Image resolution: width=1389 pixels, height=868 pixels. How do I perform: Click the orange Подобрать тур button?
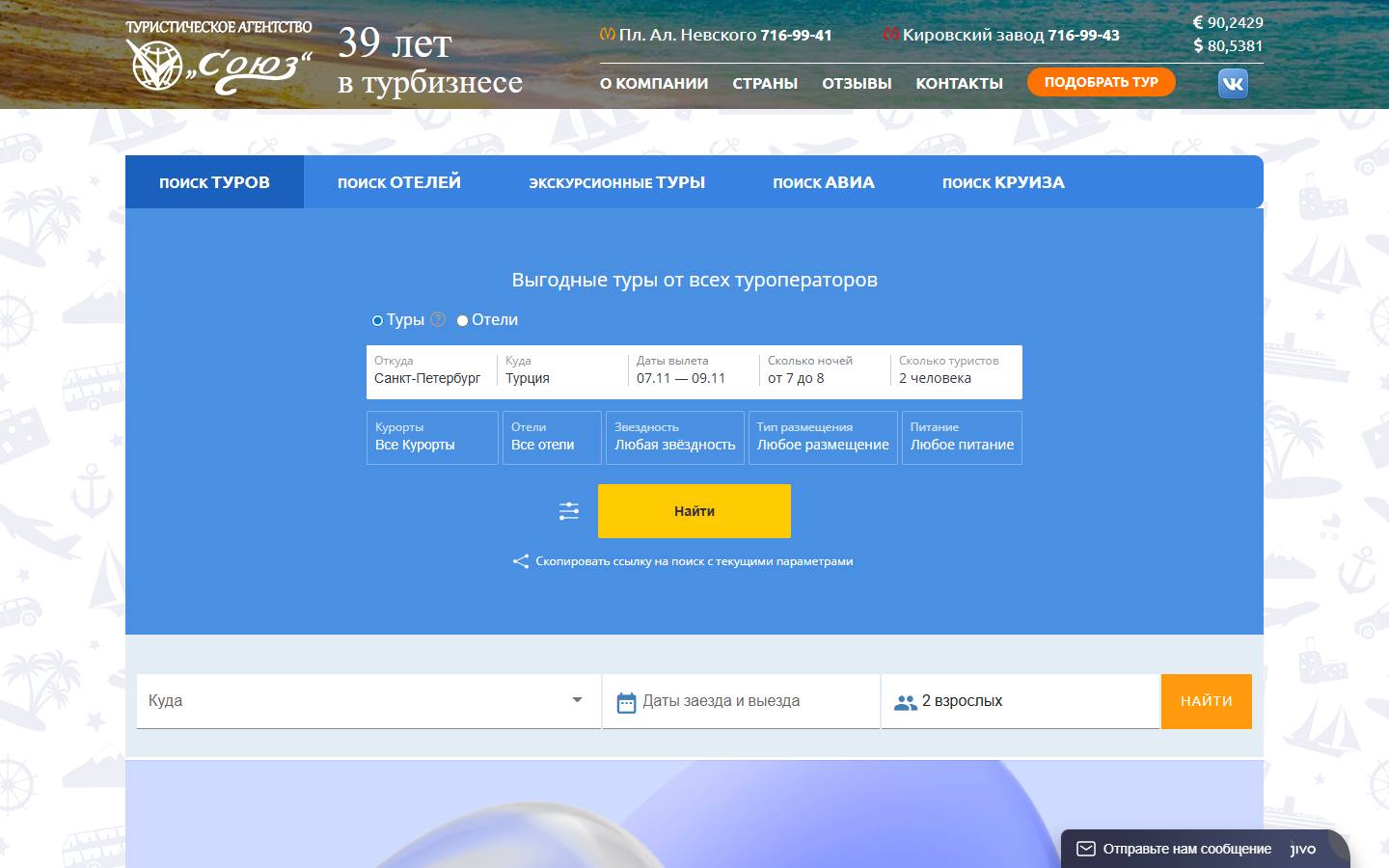tap(1101, 82)
